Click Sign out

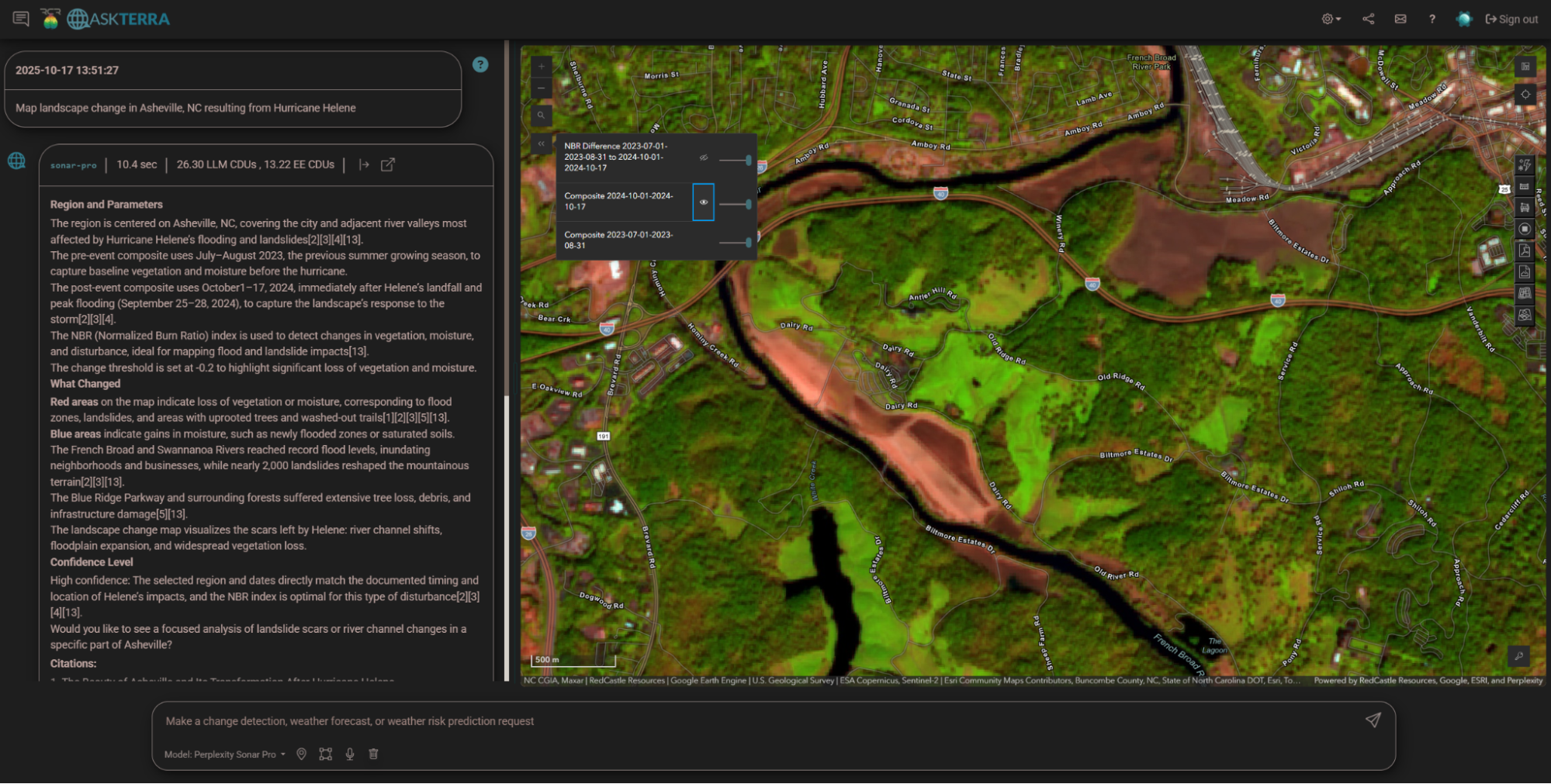1511,19
